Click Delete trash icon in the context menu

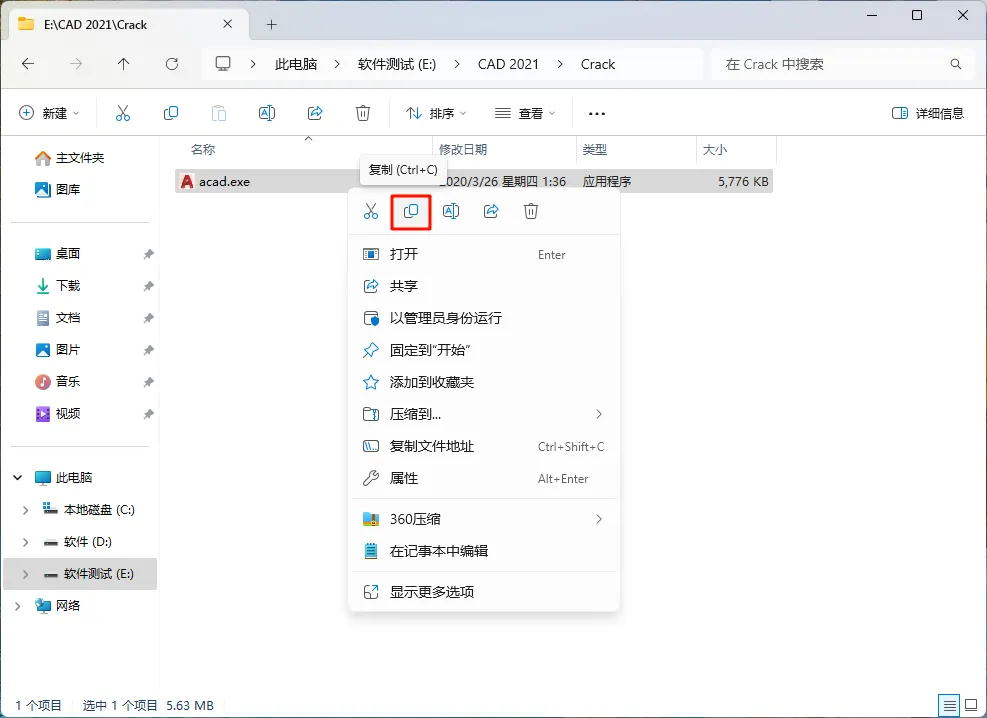tap(531, 211)
